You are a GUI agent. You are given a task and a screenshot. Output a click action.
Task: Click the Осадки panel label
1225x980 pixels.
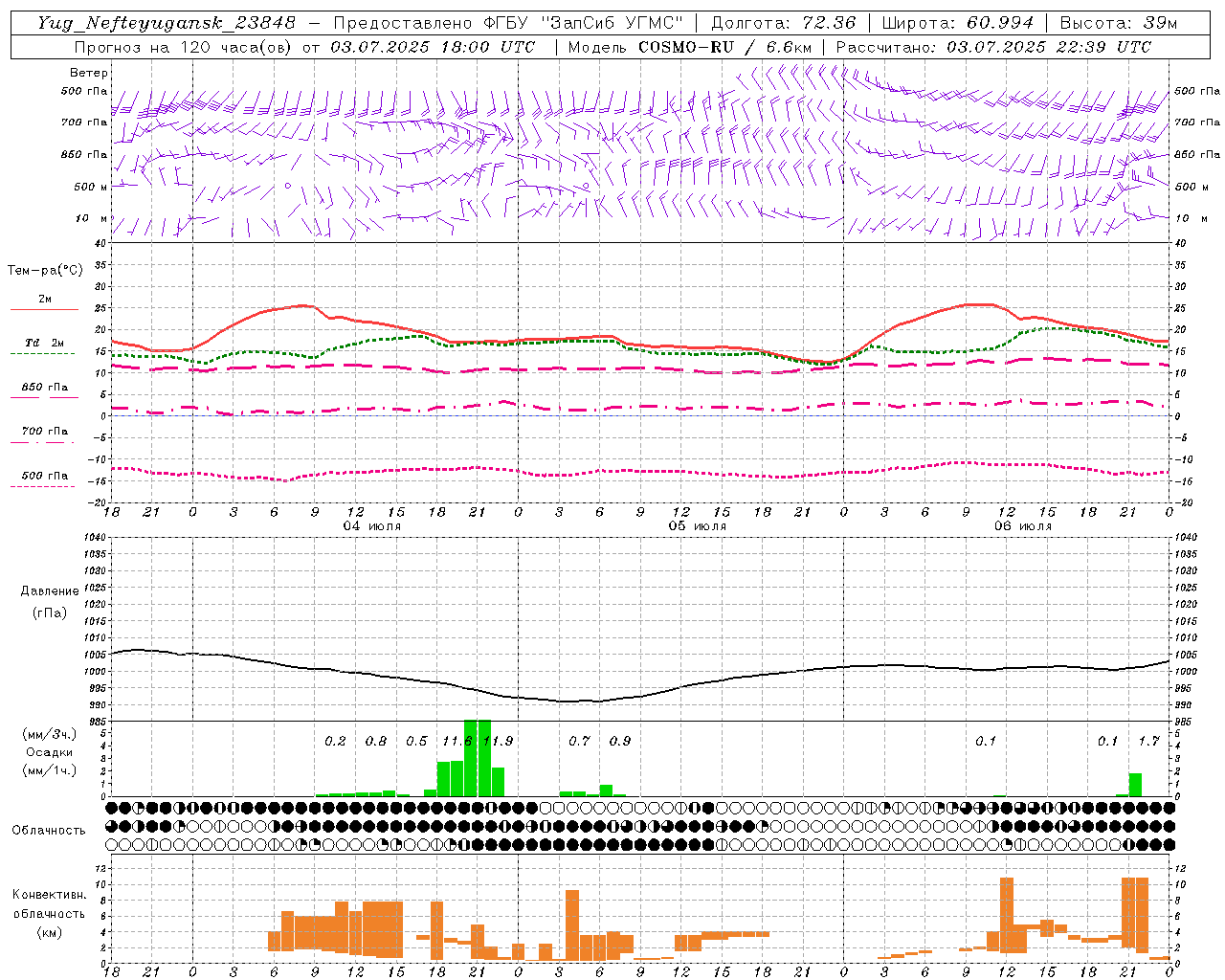click(49, 752)
